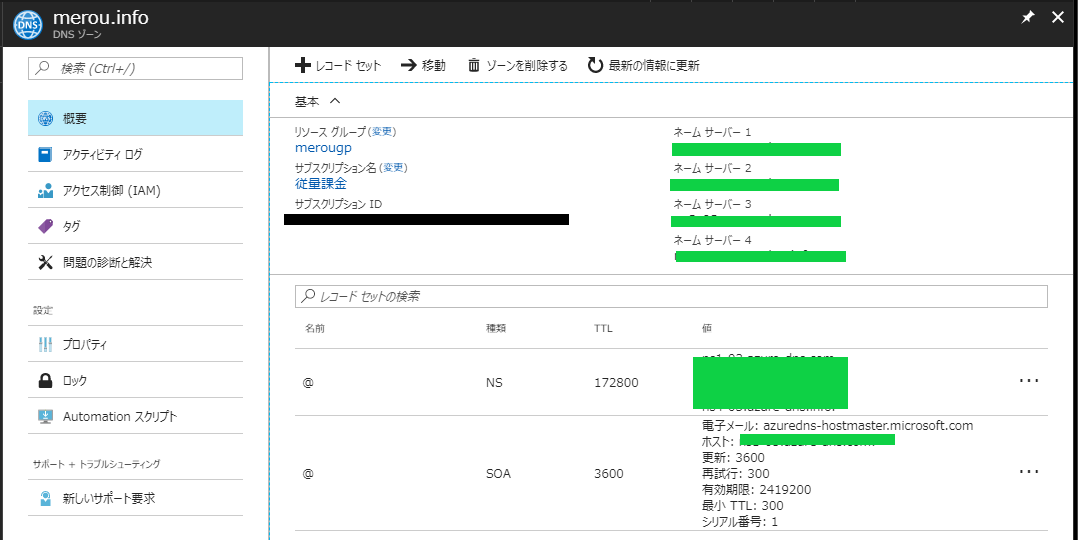Open the ellipsis menu for NS record

(x=1028, y=380)
